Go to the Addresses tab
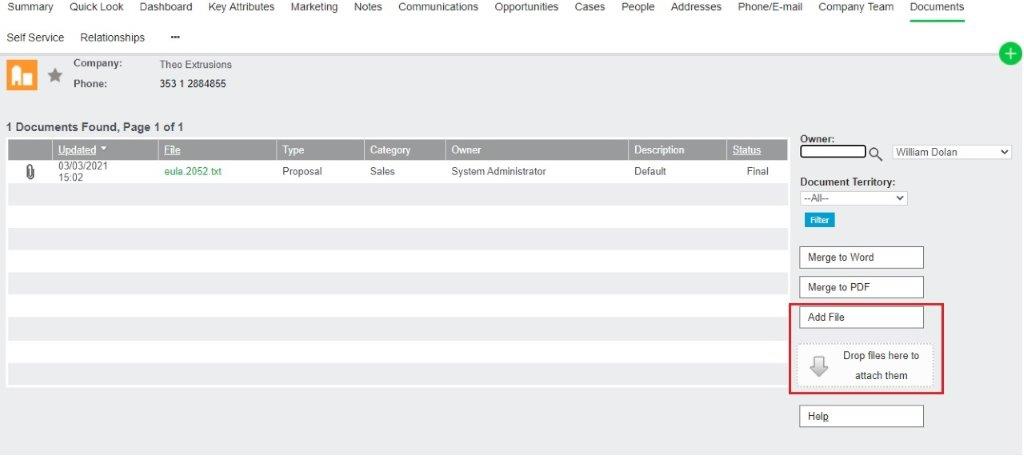This screenshot has width=1024, height=456. pyautogui.click(x=696, y=7)
